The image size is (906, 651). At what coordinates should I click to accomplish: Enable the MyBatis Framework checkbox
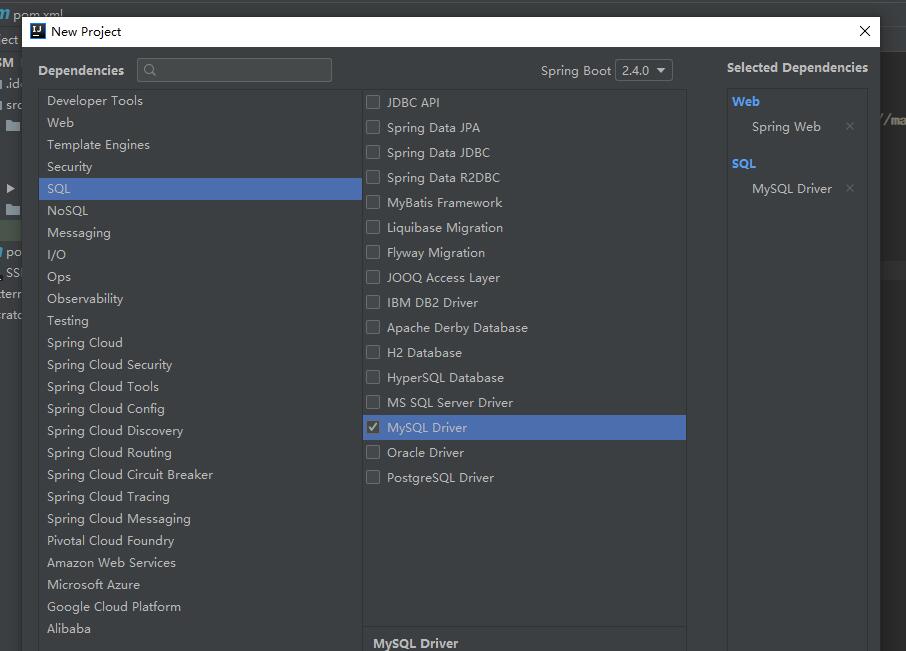click(373, 203)
